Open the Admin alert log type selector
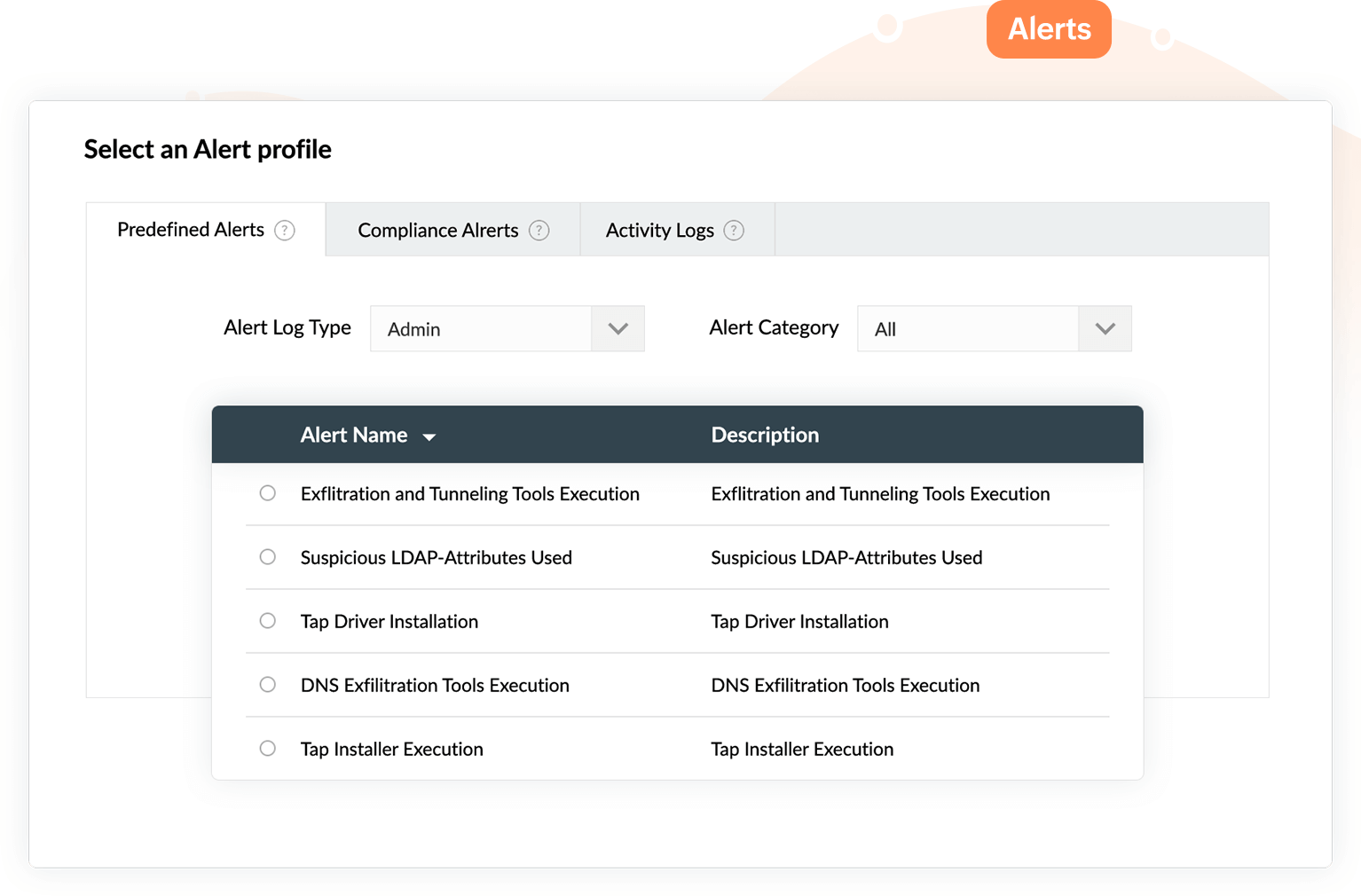Screen dimensions: 1361x896 484,328
